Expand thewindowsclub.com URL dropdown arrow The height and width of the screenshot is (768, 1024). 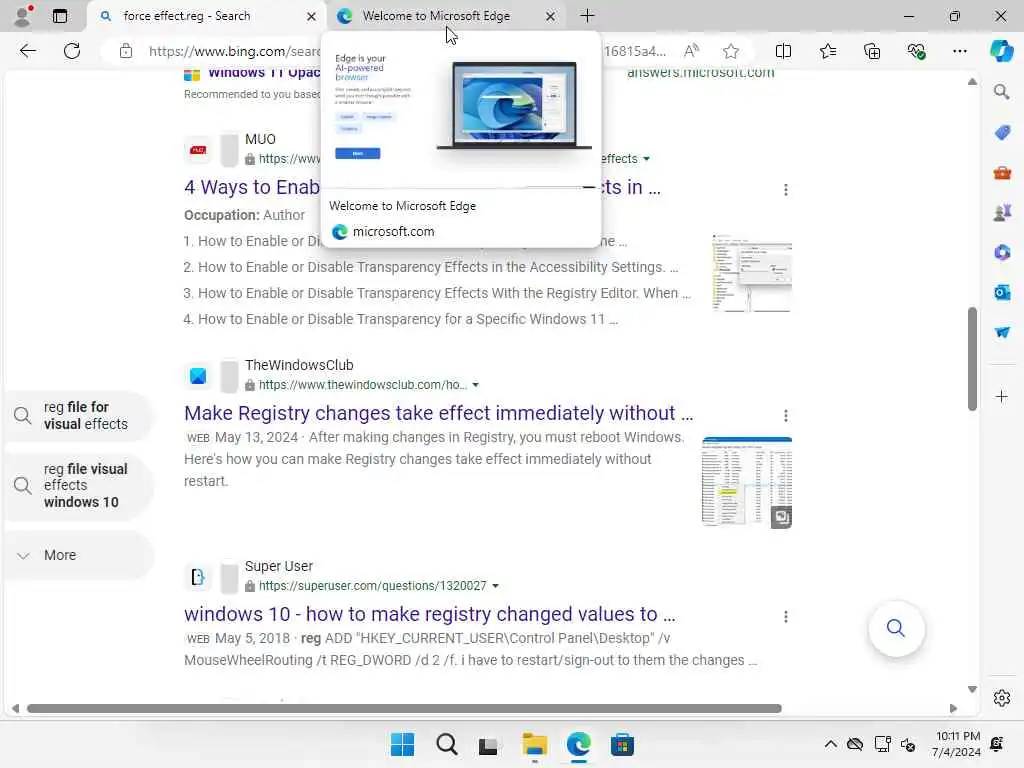click(475, 385)
